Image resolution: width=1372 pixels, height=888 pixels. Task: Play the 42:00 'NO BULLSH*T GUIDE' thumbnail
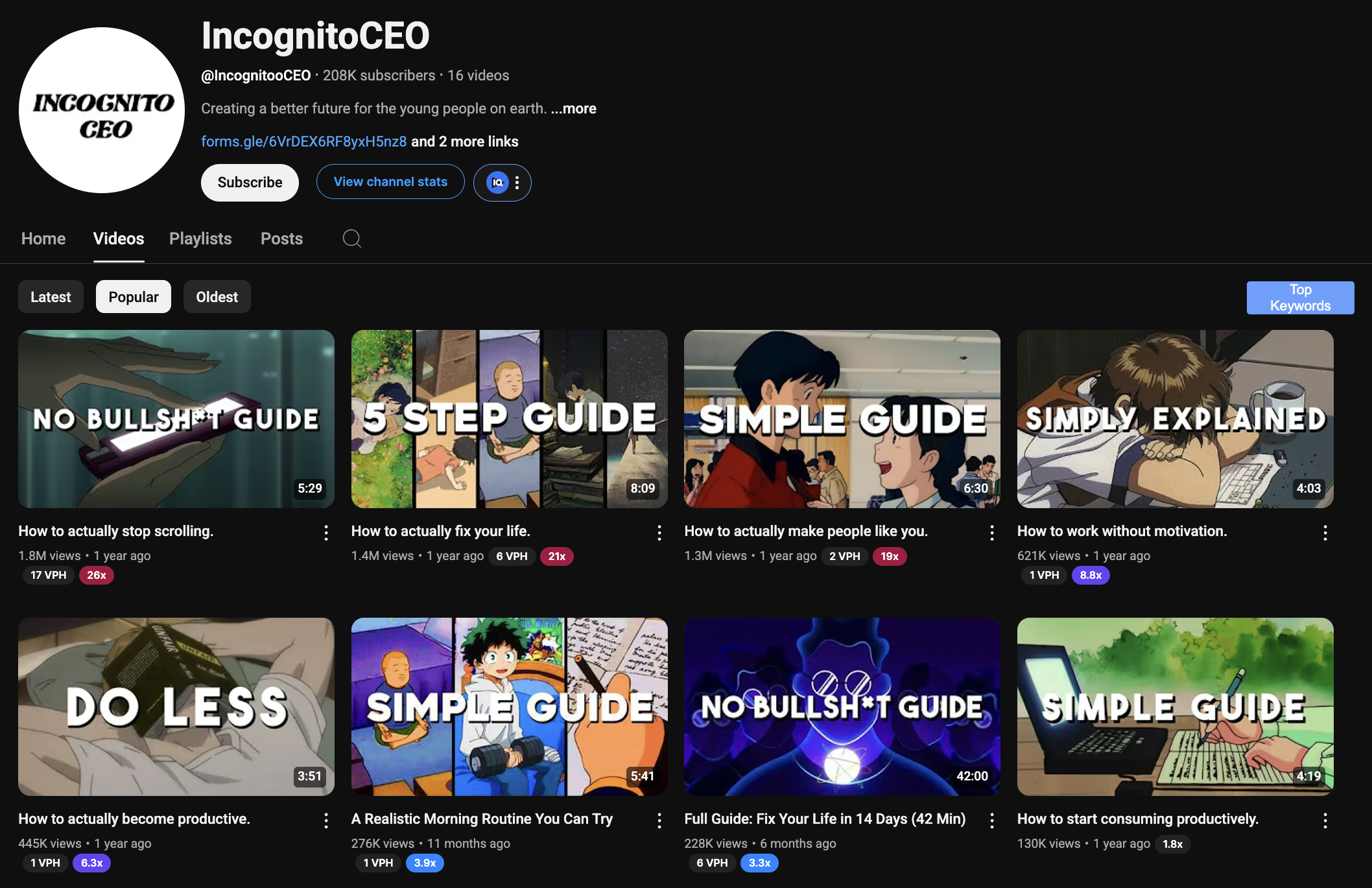(842, 707)
